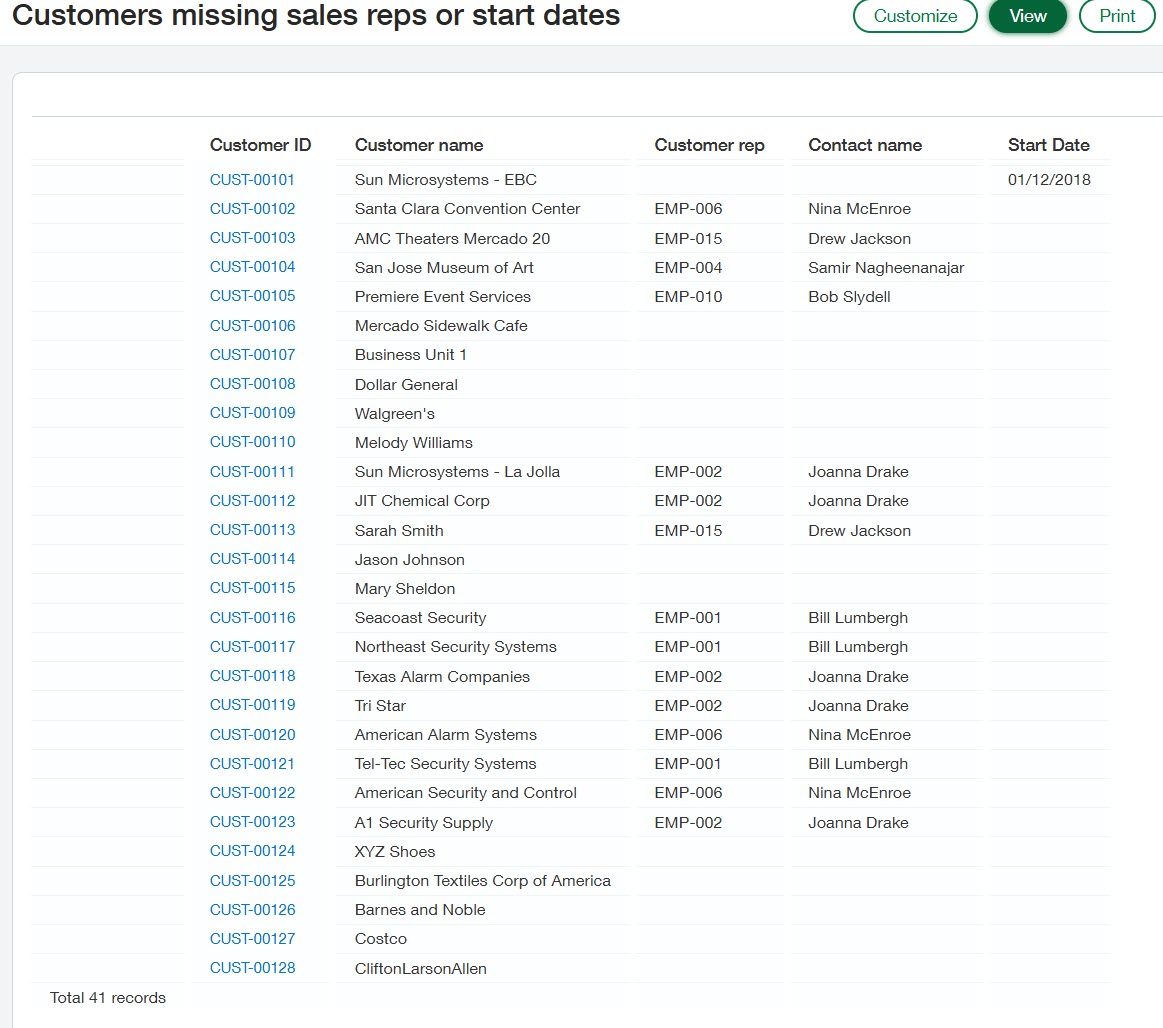
Task: Sort by the Customer name column header
Action: (x=417, y=145)
